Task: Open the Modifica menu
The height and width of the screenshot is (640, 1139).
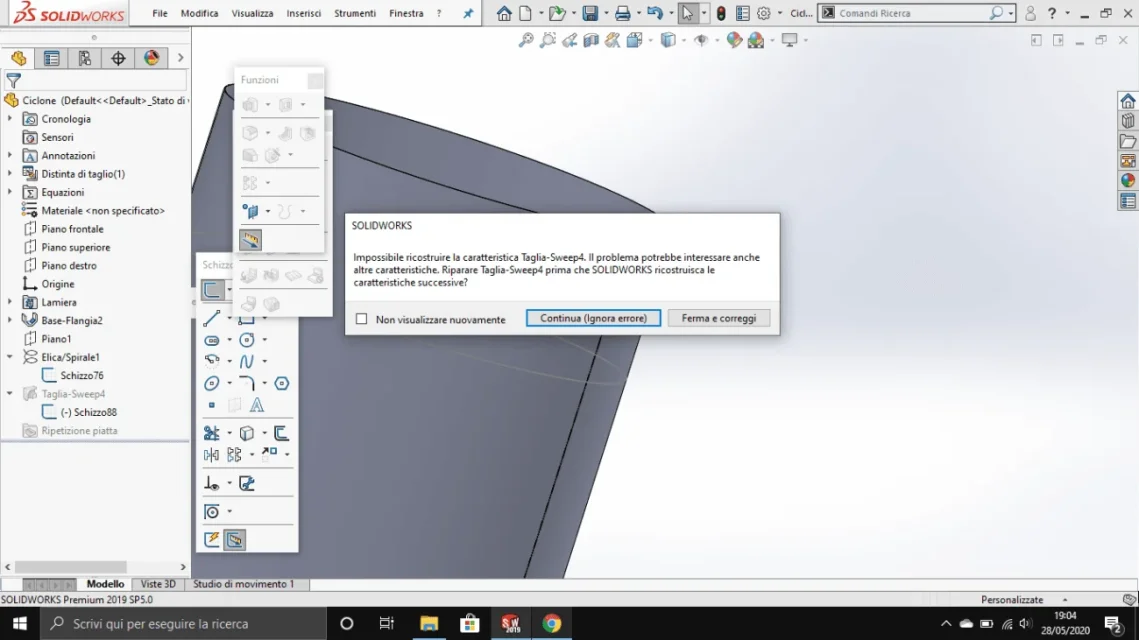Action: point(199,13)
